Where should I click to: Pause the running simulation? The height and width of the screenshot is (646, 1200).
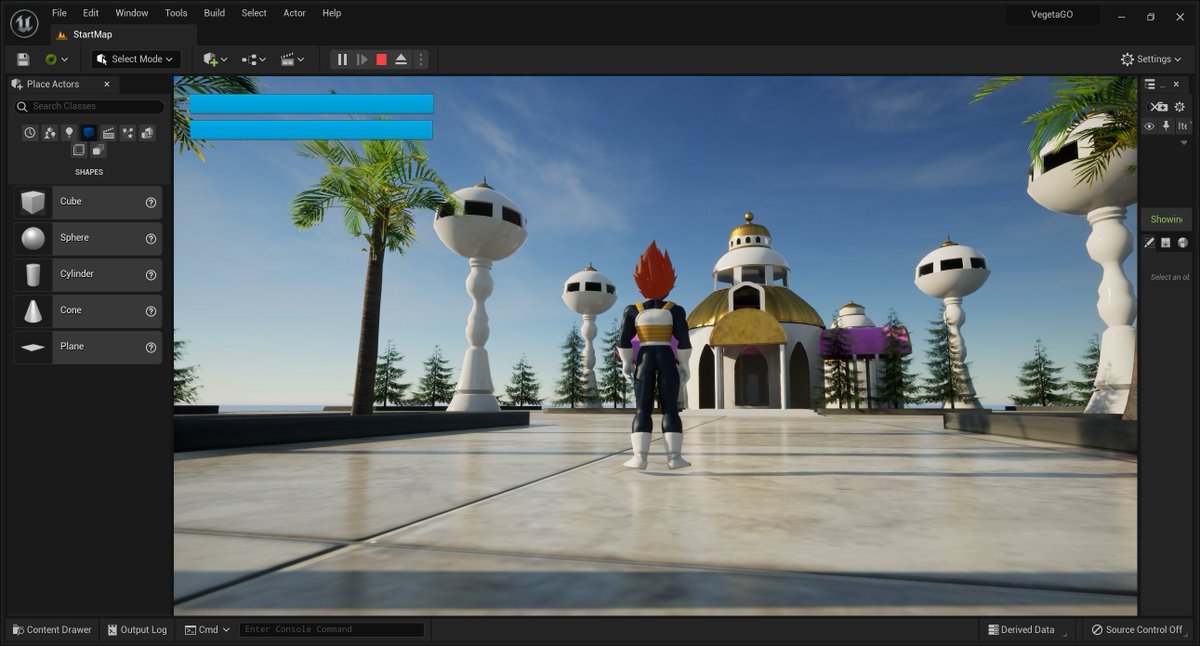point(342,59)
